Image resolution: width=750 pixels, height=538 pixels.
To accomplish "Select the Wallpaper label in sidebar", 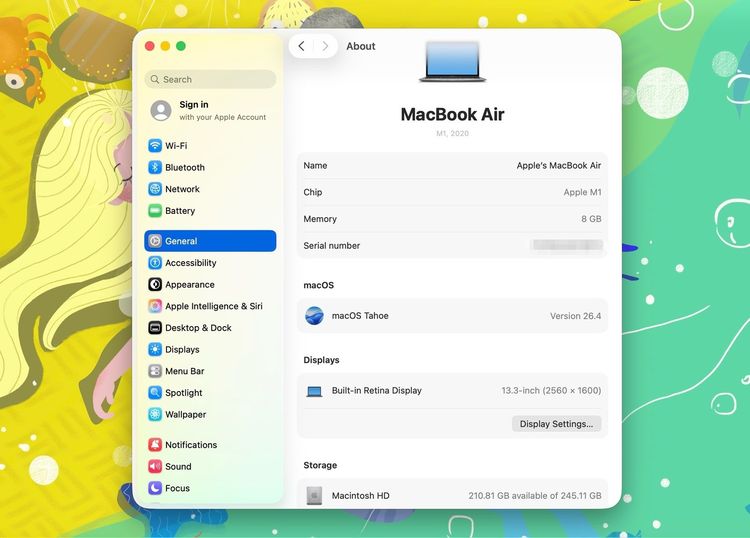I will tap(186, 415).
